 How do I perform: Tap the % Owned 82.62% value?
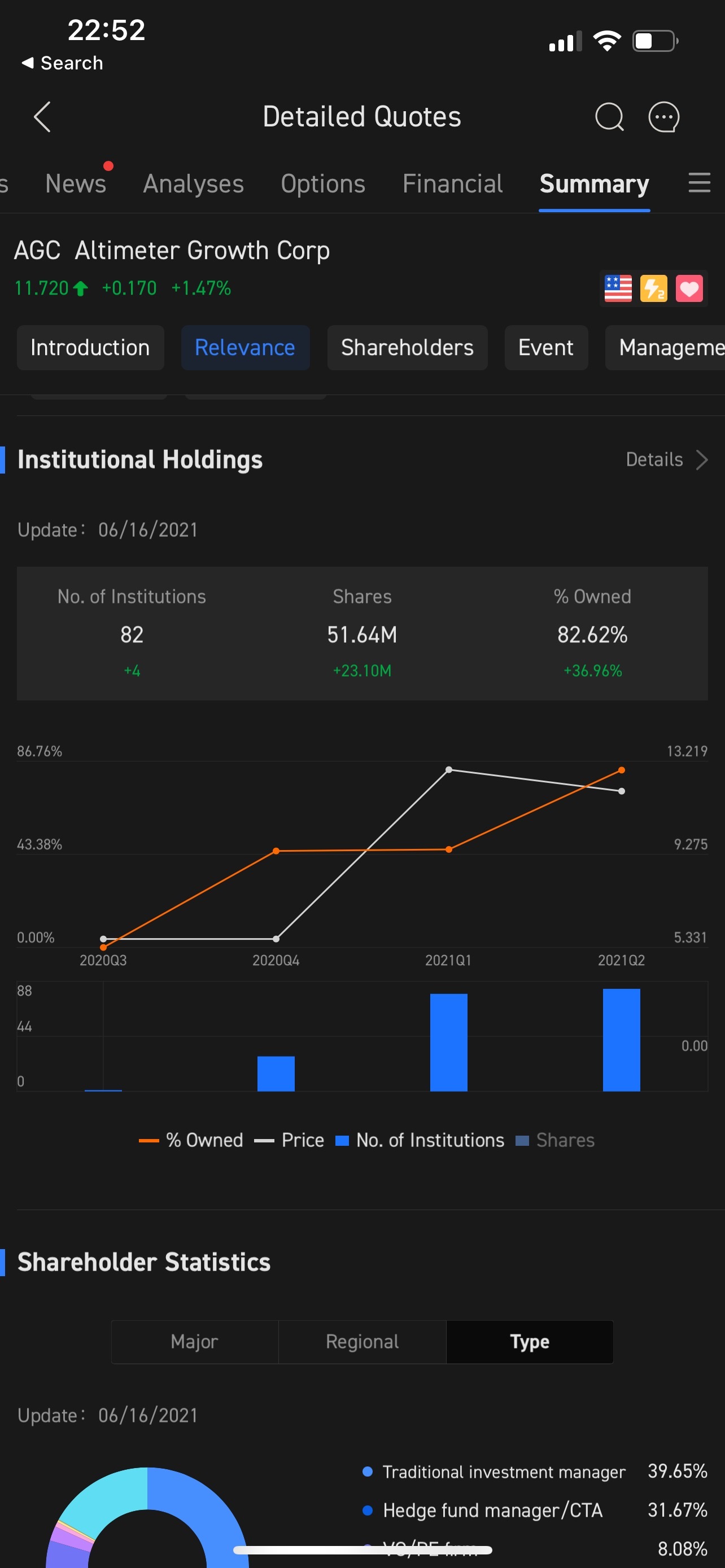(592, 635)
